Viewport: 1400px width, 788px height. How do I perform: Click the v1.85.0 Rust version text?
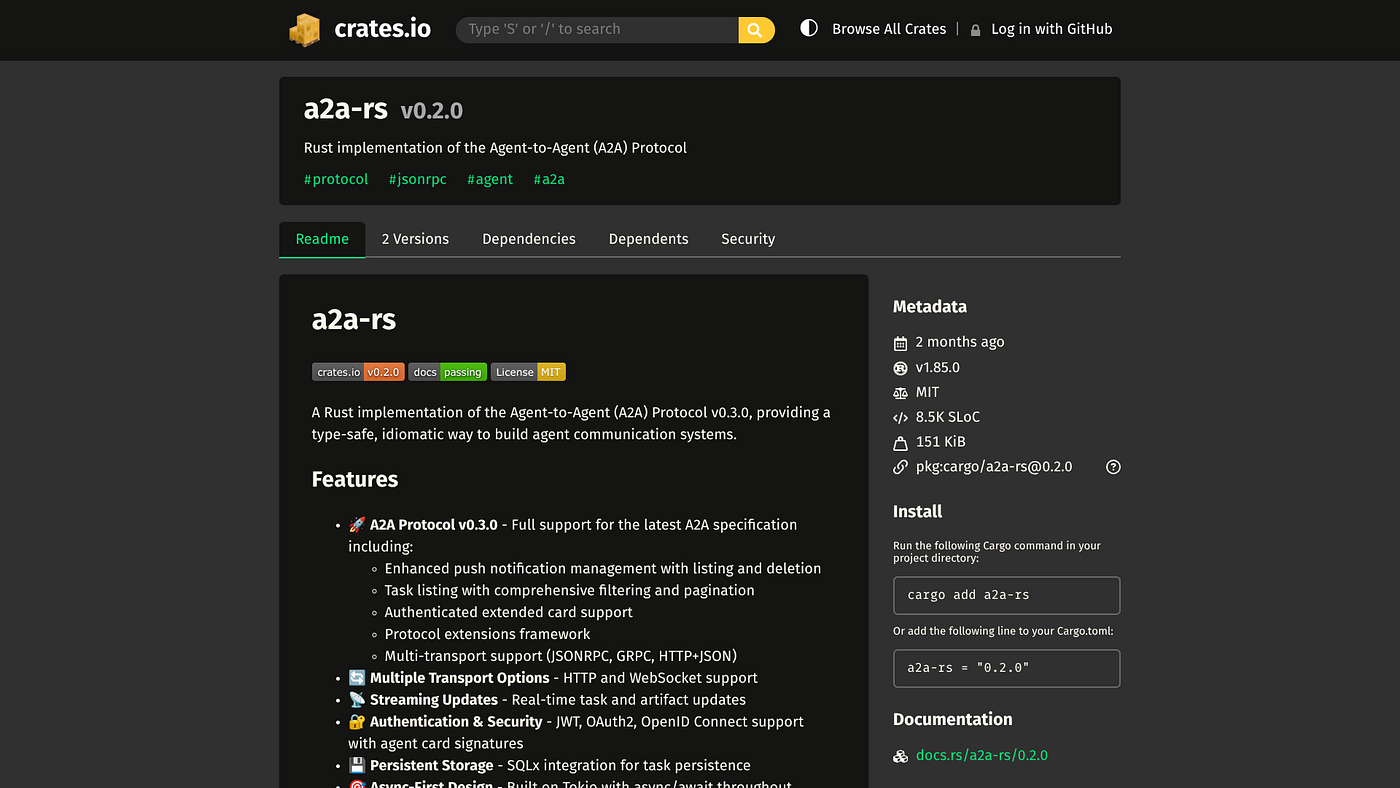[938, 368]
